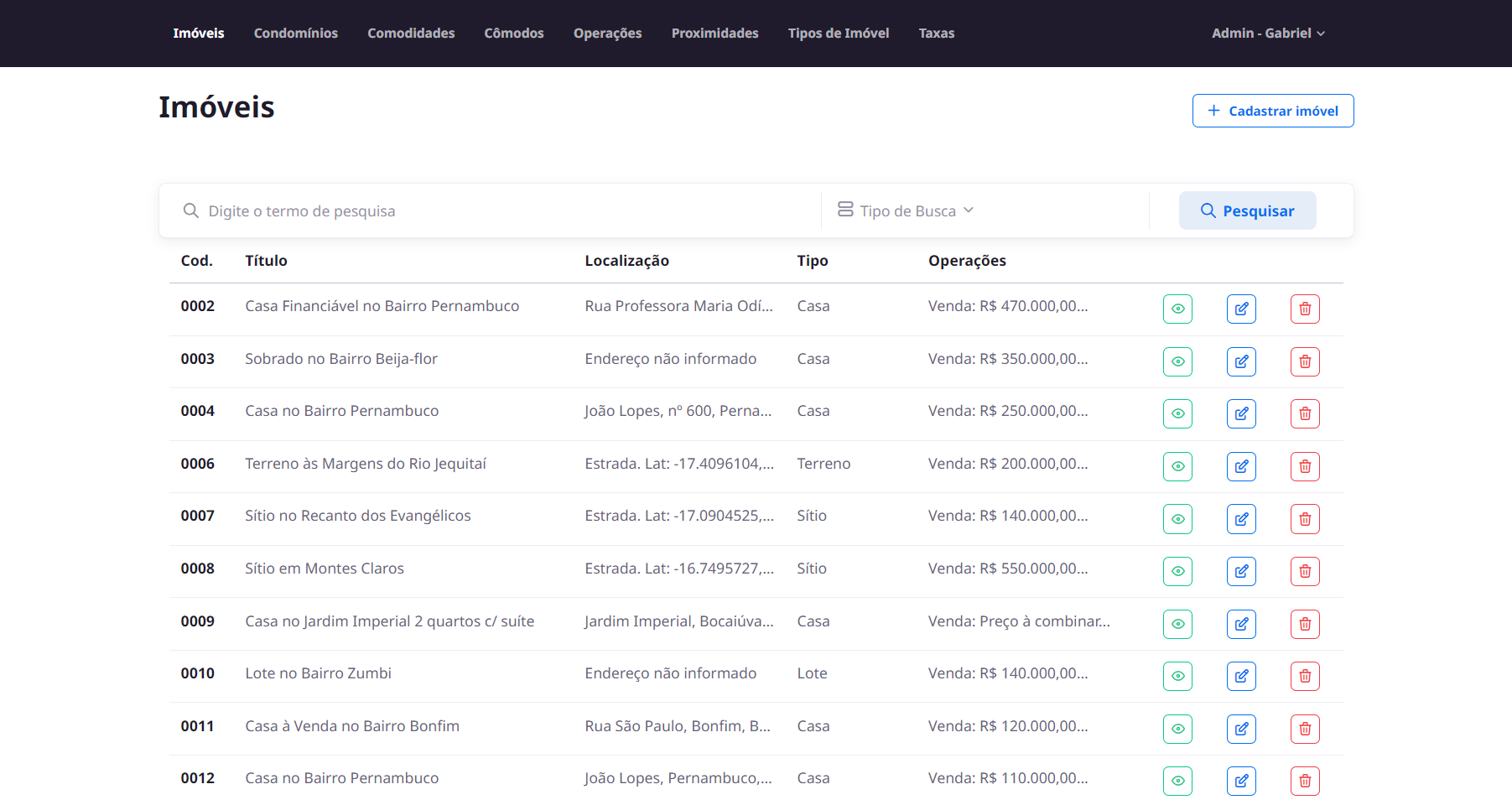Edit property 0004
Image resolution: width=1512 pixels, height=805 pixels.
click(1241, 413)
